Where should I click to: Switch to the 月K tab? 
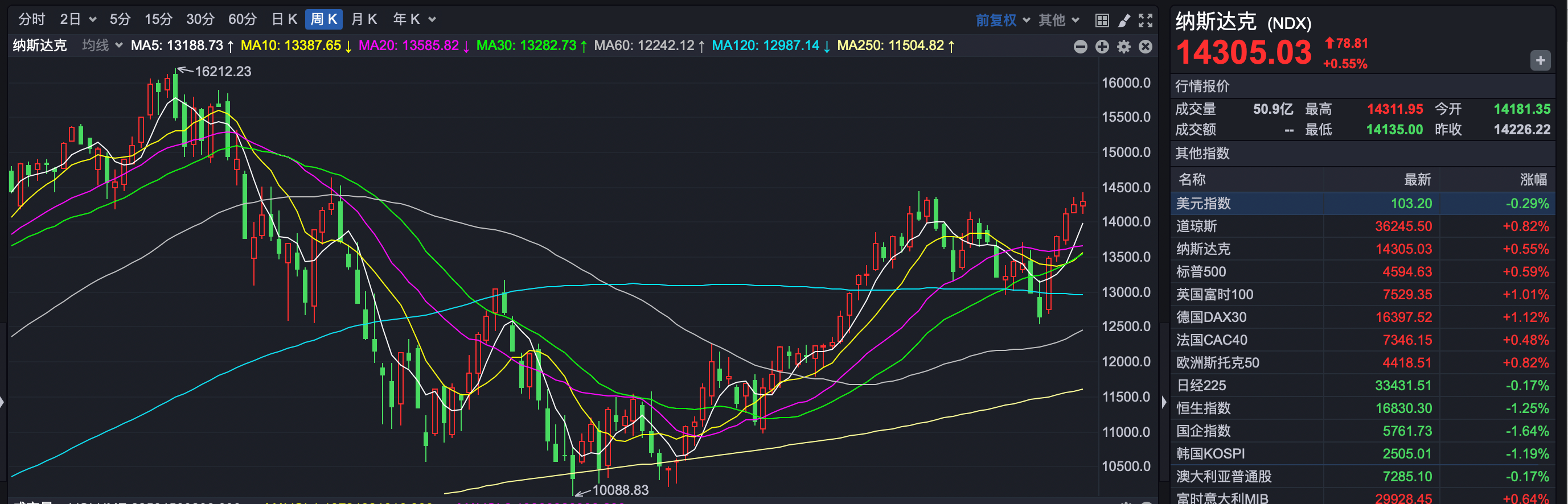coord(364,19)
